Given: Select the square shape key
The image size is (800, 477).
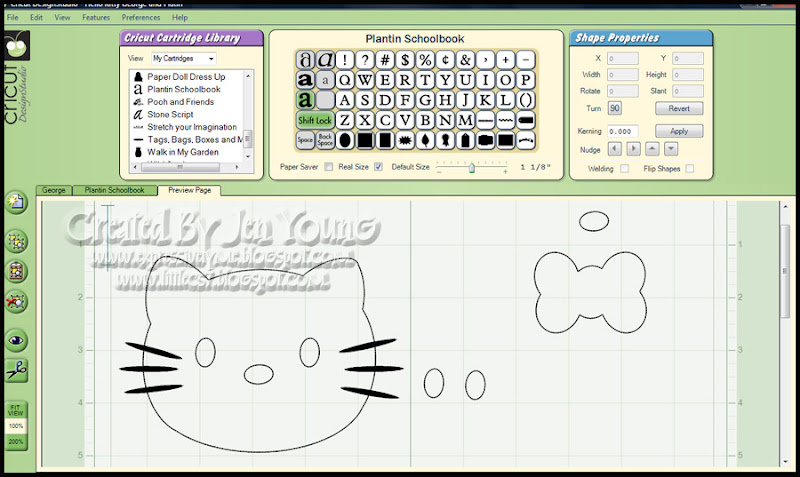Looking at the screenshot, I should point(365,140).
